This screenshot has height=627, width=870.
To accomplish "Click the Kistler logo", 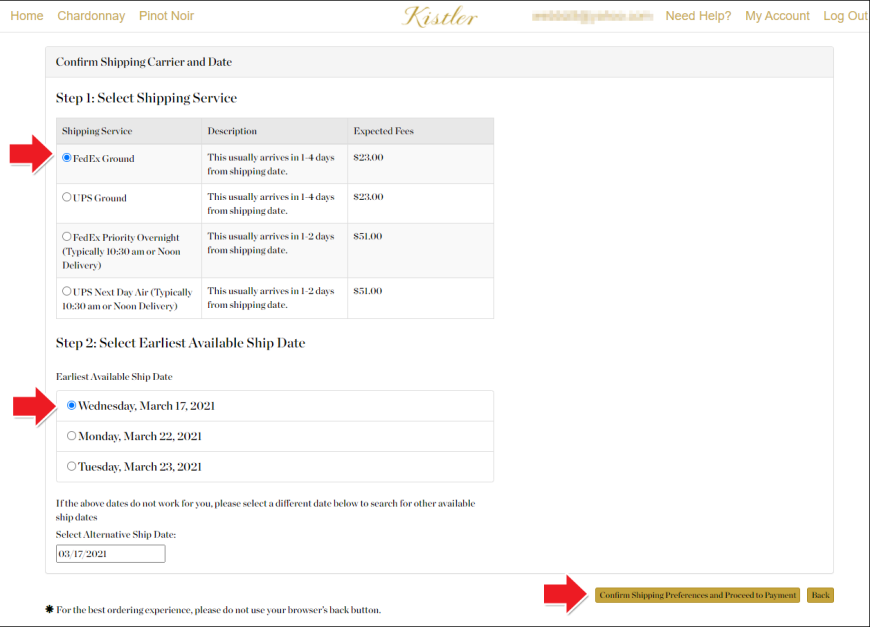I will 440,17.
